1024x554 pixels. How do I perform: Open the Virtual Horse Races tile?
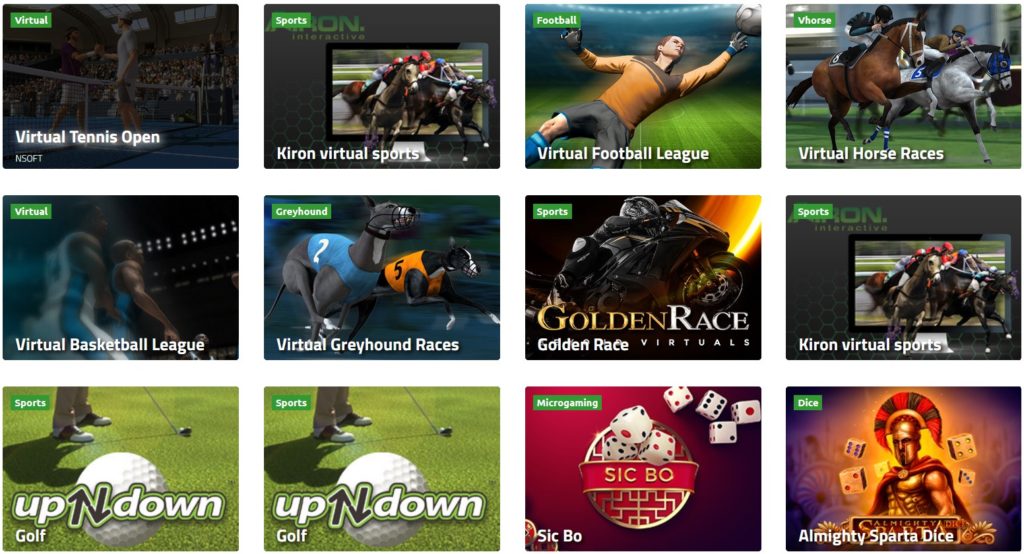click(904, 86)
